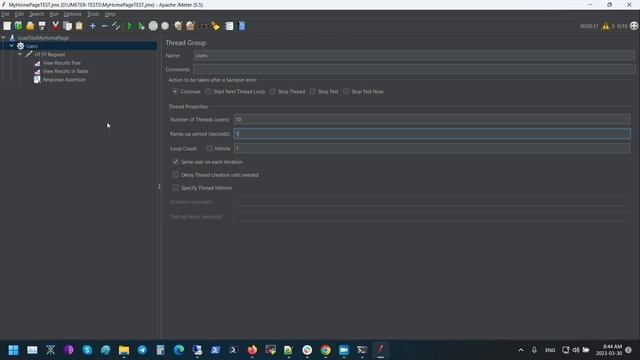Select the Users thread group item

(32, 46)
